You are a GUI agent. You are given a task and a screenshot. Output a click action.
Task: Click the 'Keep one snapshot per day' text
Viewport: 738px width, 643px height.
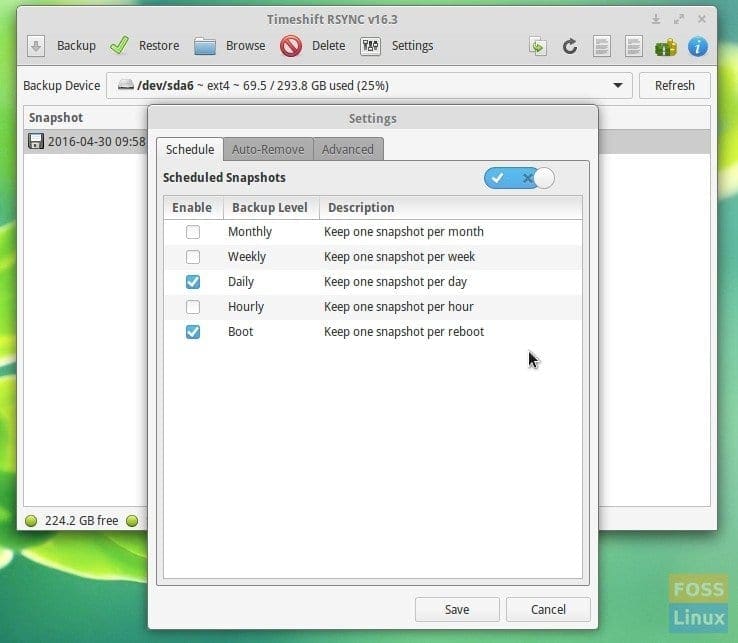pyautogui.click(x=395, y=281)
